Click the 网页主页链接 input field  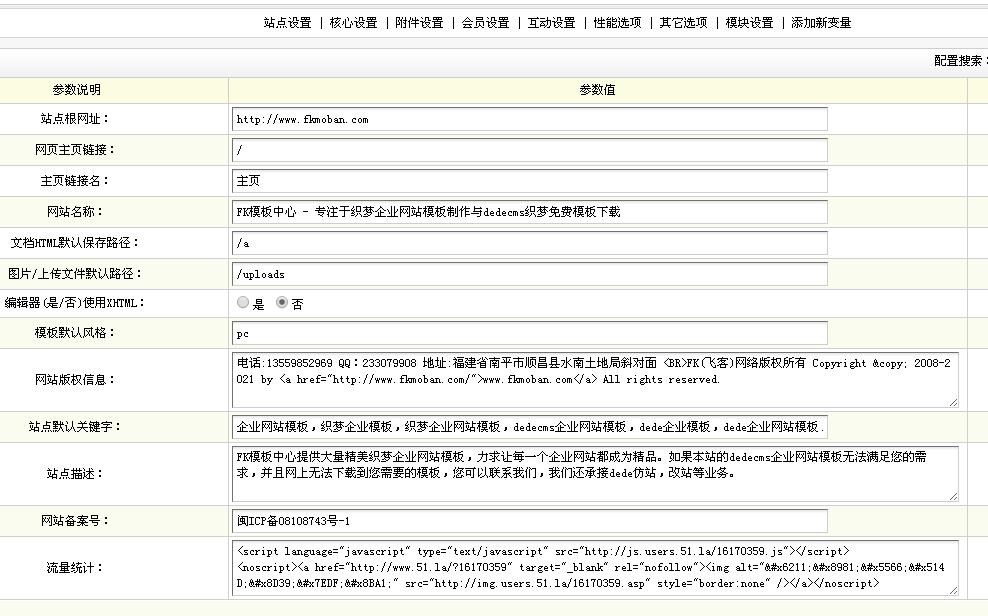pos(529,150)
